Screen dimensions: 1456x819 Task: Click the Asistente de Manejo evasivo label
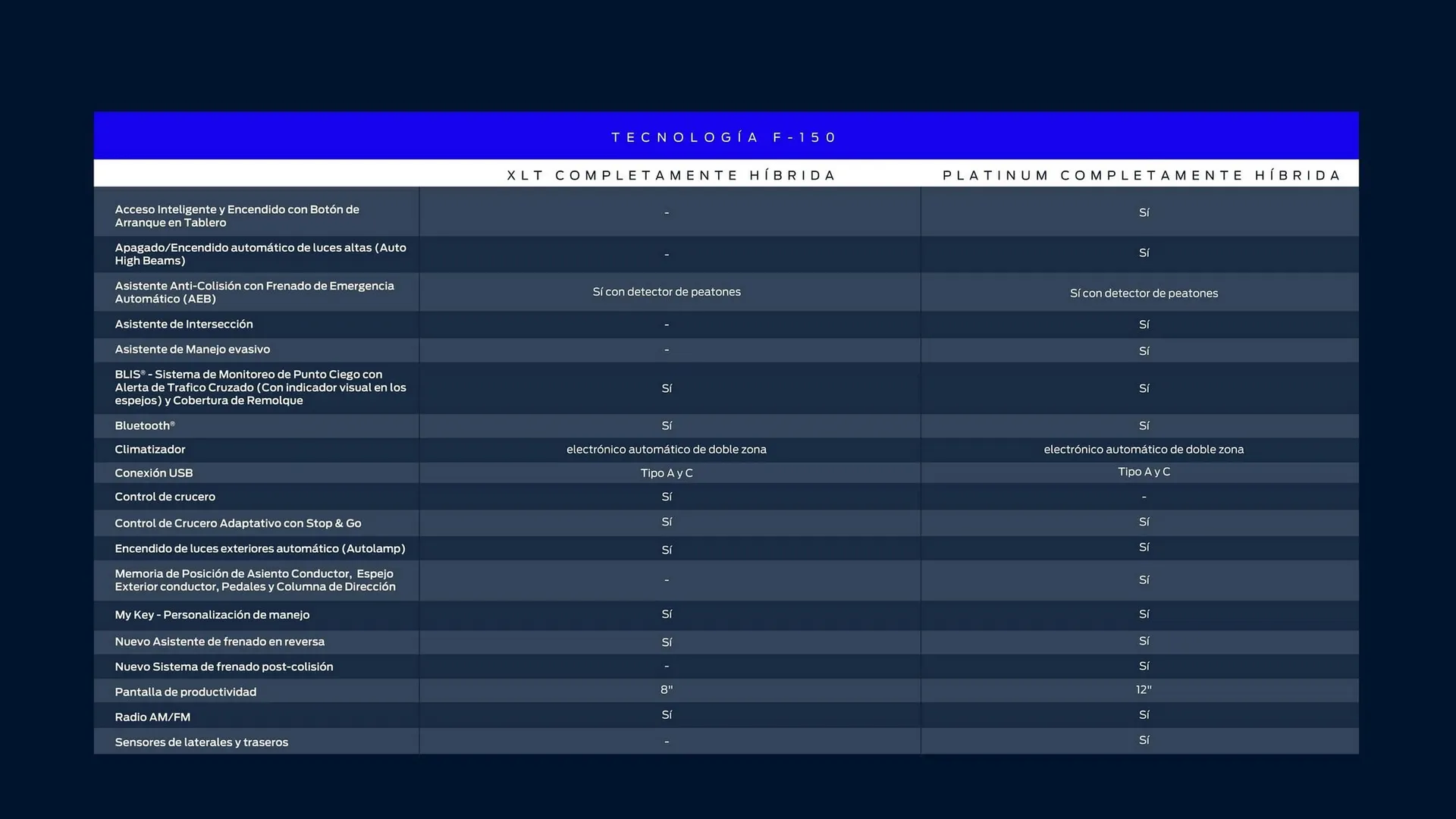pos(192,349)
